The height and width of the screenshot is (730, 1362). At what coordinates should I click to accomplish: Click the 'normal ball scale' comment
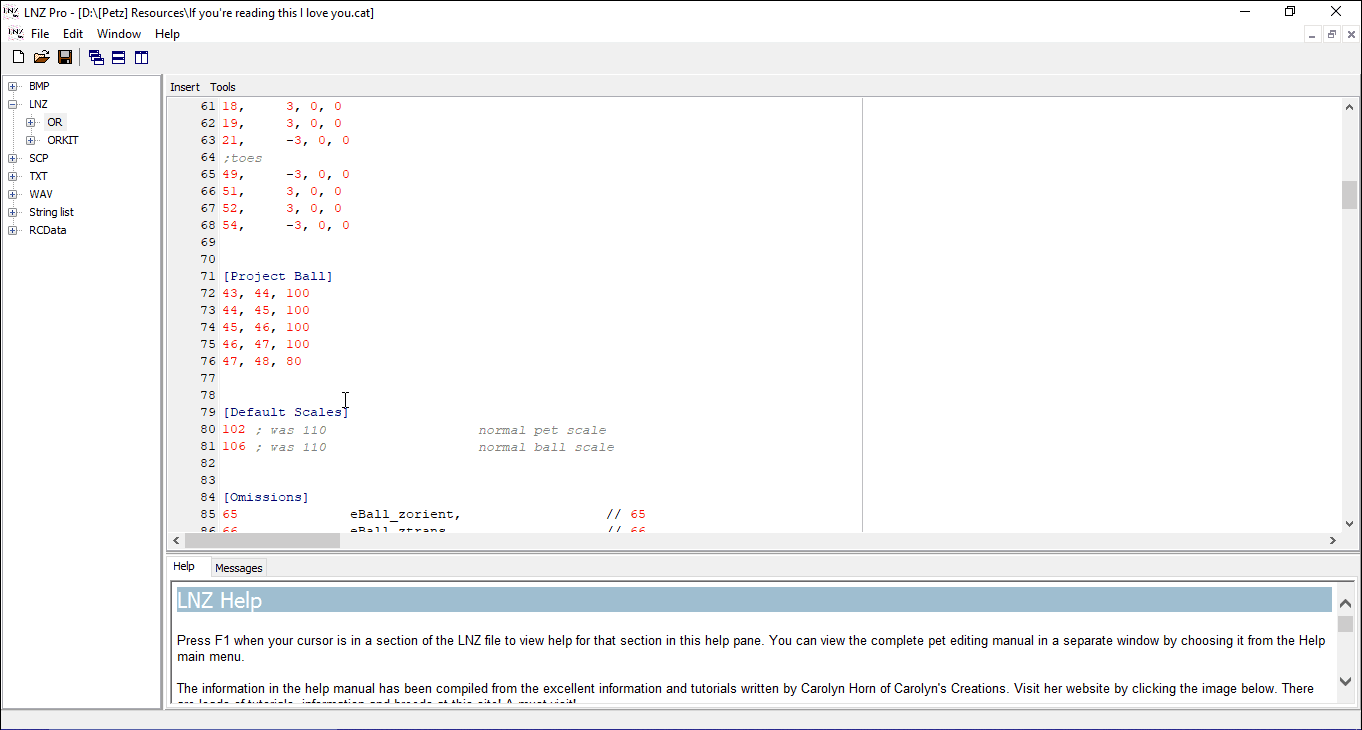click(546, 447)
